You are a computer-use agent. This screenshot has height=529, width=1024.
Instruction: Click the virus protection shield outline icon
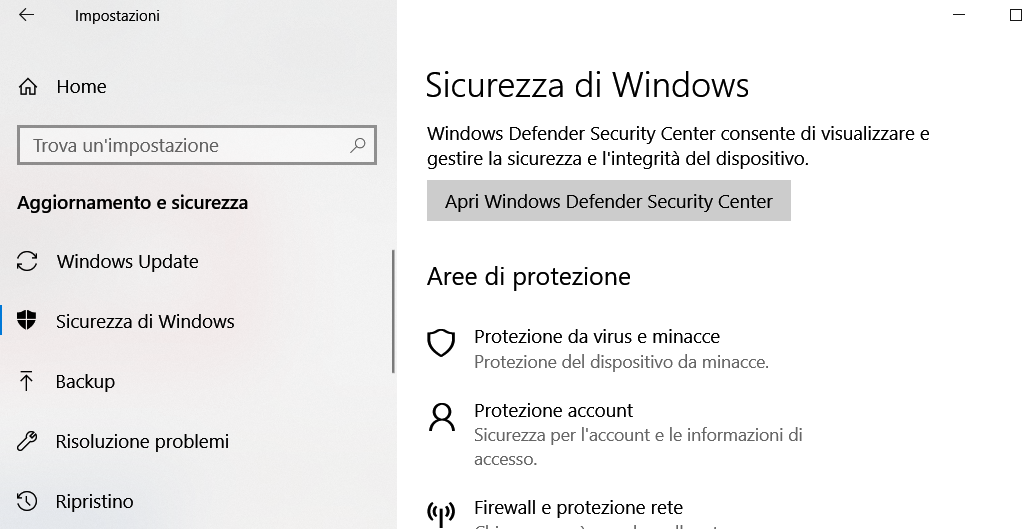pyautogui.click(x=441, y=343)
